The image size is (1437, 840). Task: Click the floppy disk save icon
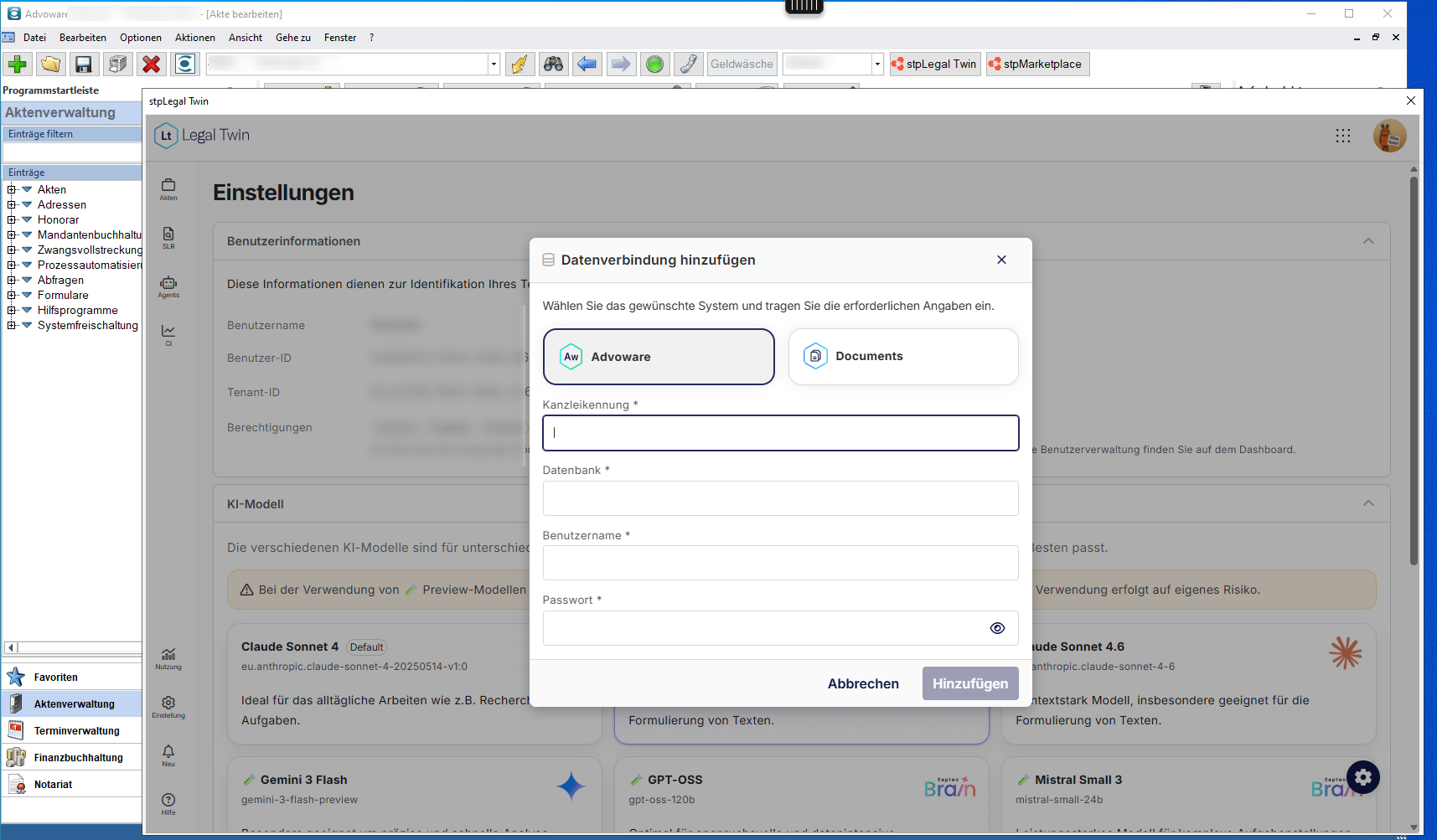pyautogui.click(x=84, y=64)
